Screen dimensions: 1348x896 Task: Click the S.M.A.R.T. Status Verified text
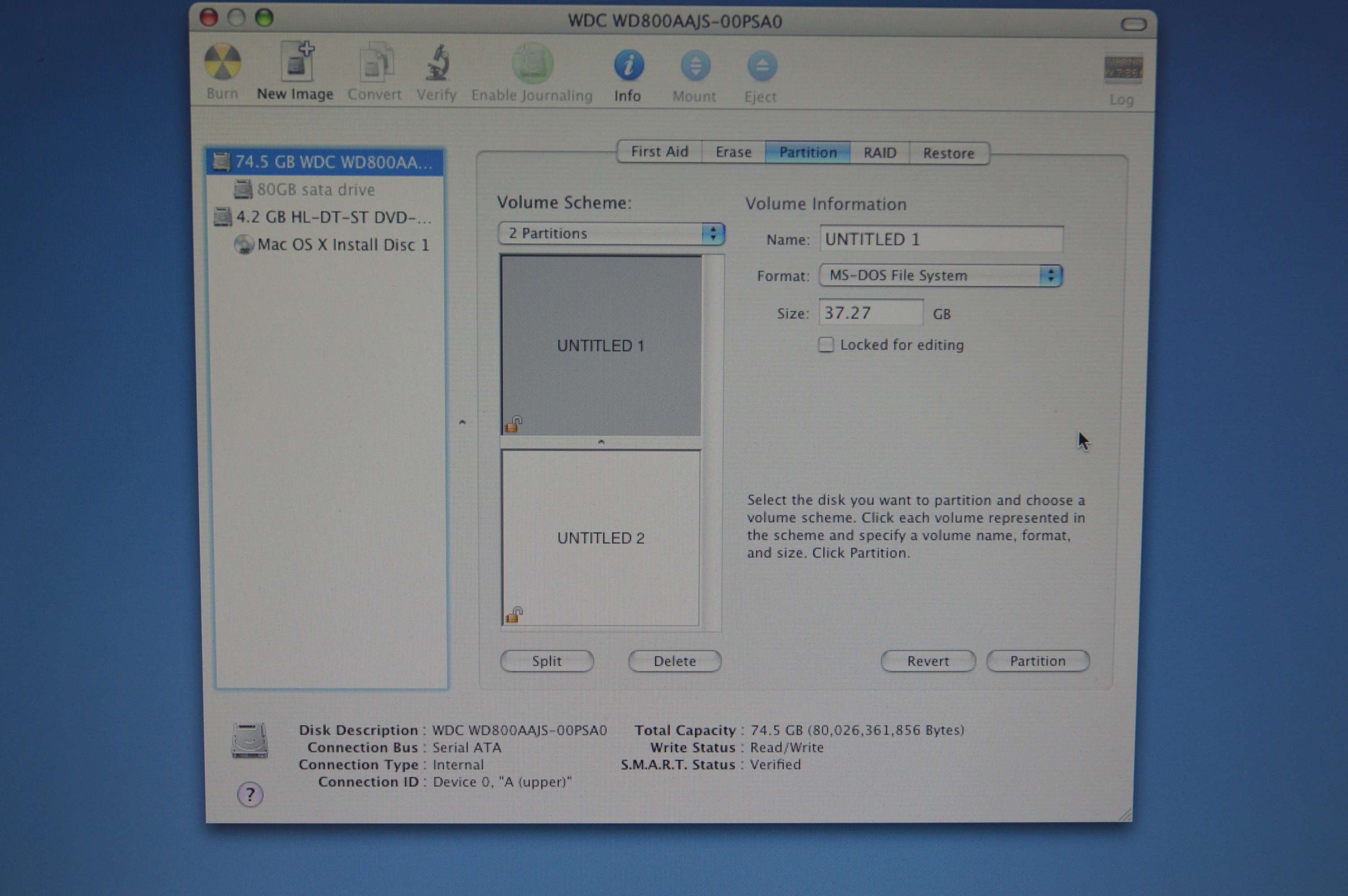(775, 765)
